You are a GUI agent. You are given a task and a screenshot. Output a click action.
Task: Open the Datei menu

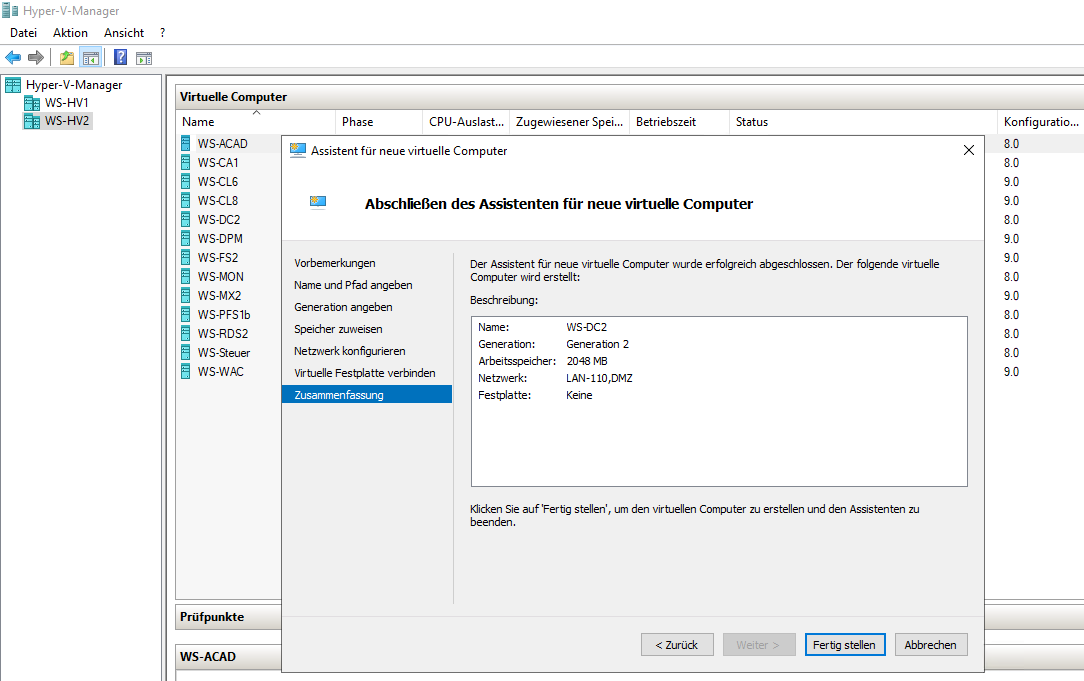click(24, 32)
